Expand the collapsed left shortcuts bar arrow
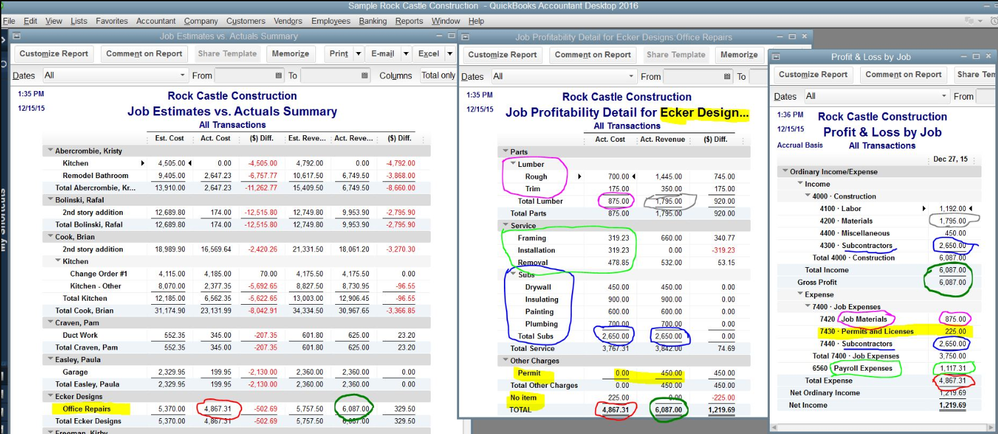 4,39
